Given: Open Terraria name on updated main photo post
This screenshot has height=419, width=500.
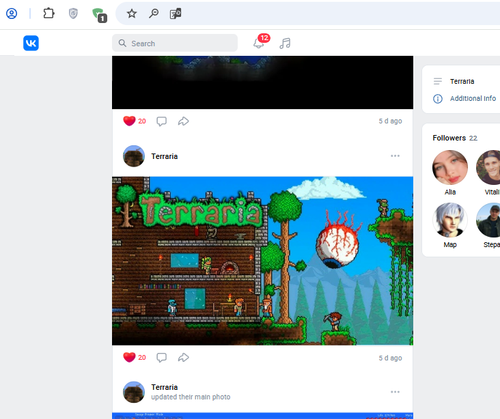Looking at the screenshot, I should [x=164, y=387].
